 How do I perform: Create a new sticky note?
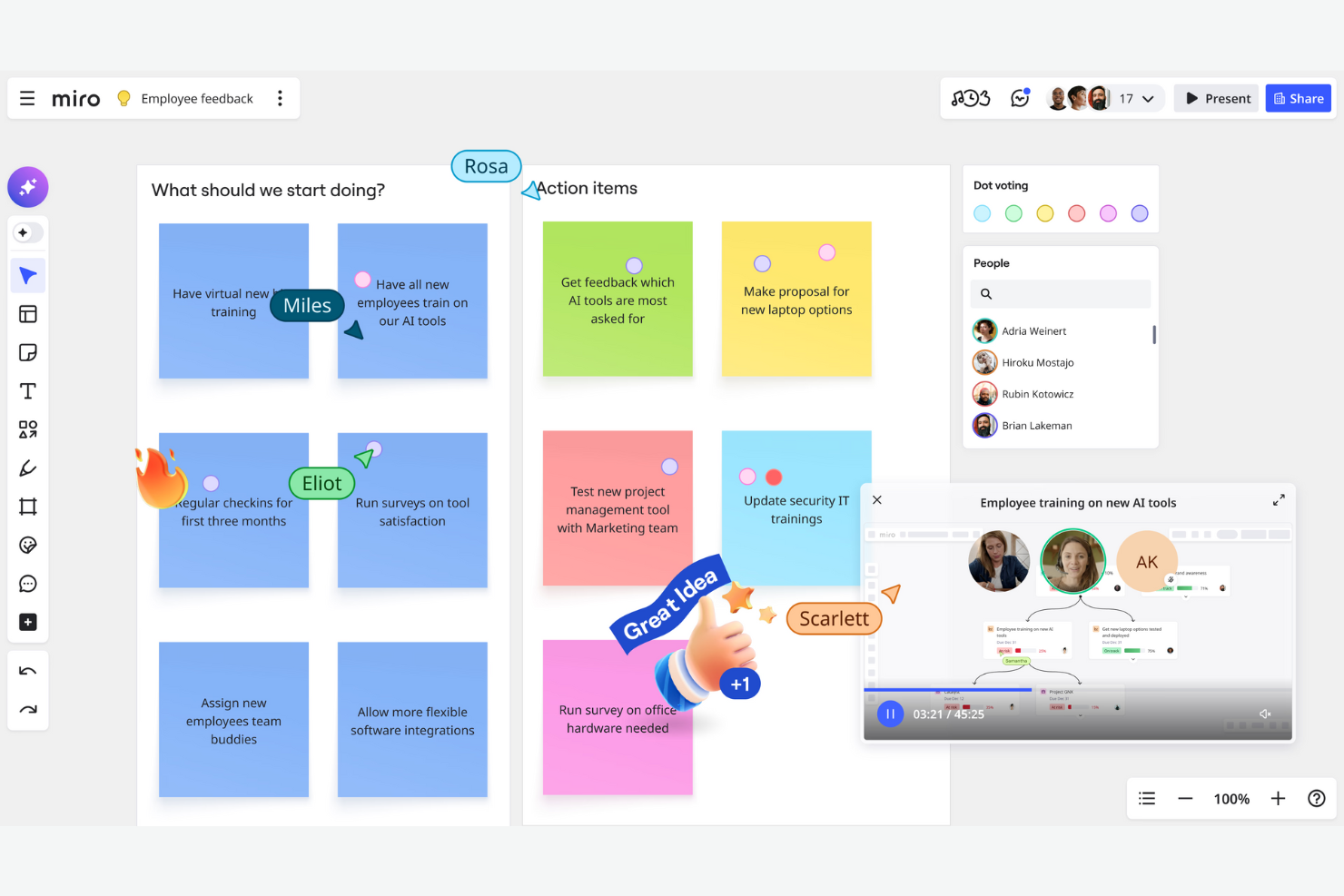tap(28, 352)
